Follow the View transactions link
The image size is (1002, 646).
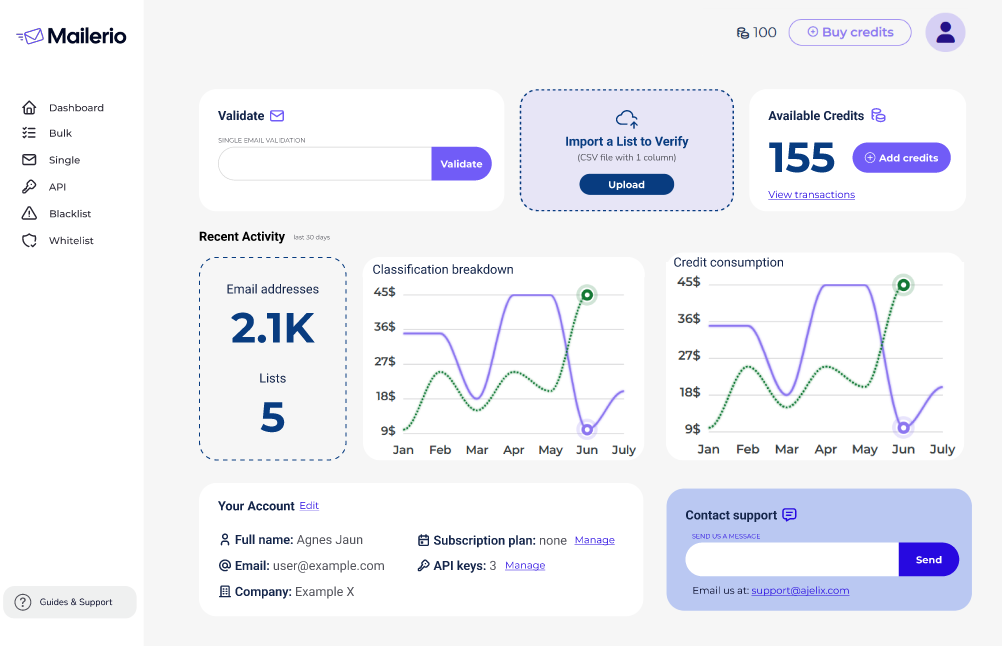[812, 195]
